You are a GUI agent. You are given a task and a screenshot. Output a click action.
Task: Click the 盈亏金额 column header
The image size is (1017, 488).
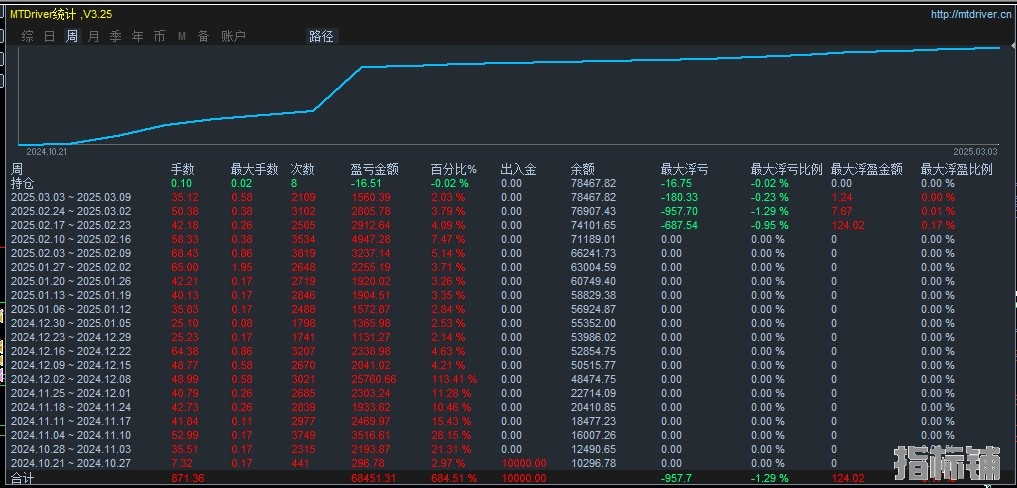pyautogui.click(x=375, y=169)
